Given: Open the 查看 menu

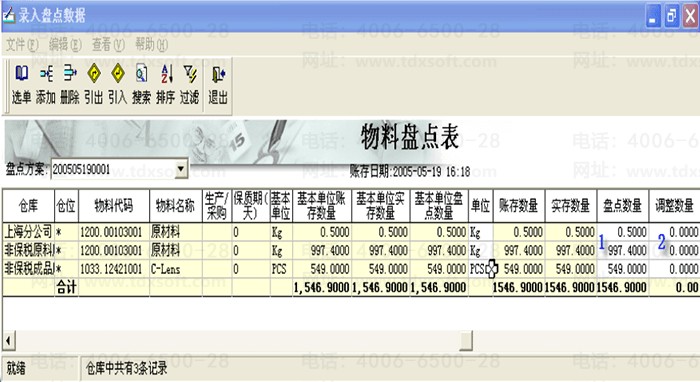Looking at the screenshot, I should tap(108, 45).
